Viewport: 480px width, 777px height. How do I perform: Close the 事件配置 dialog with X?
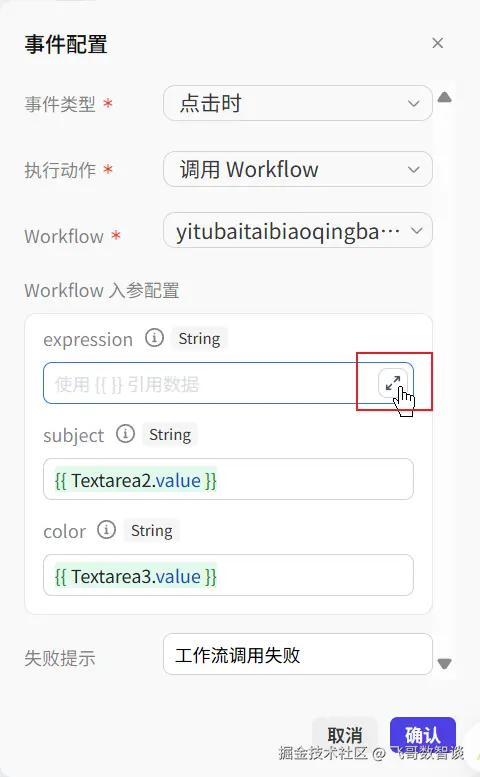437,43
